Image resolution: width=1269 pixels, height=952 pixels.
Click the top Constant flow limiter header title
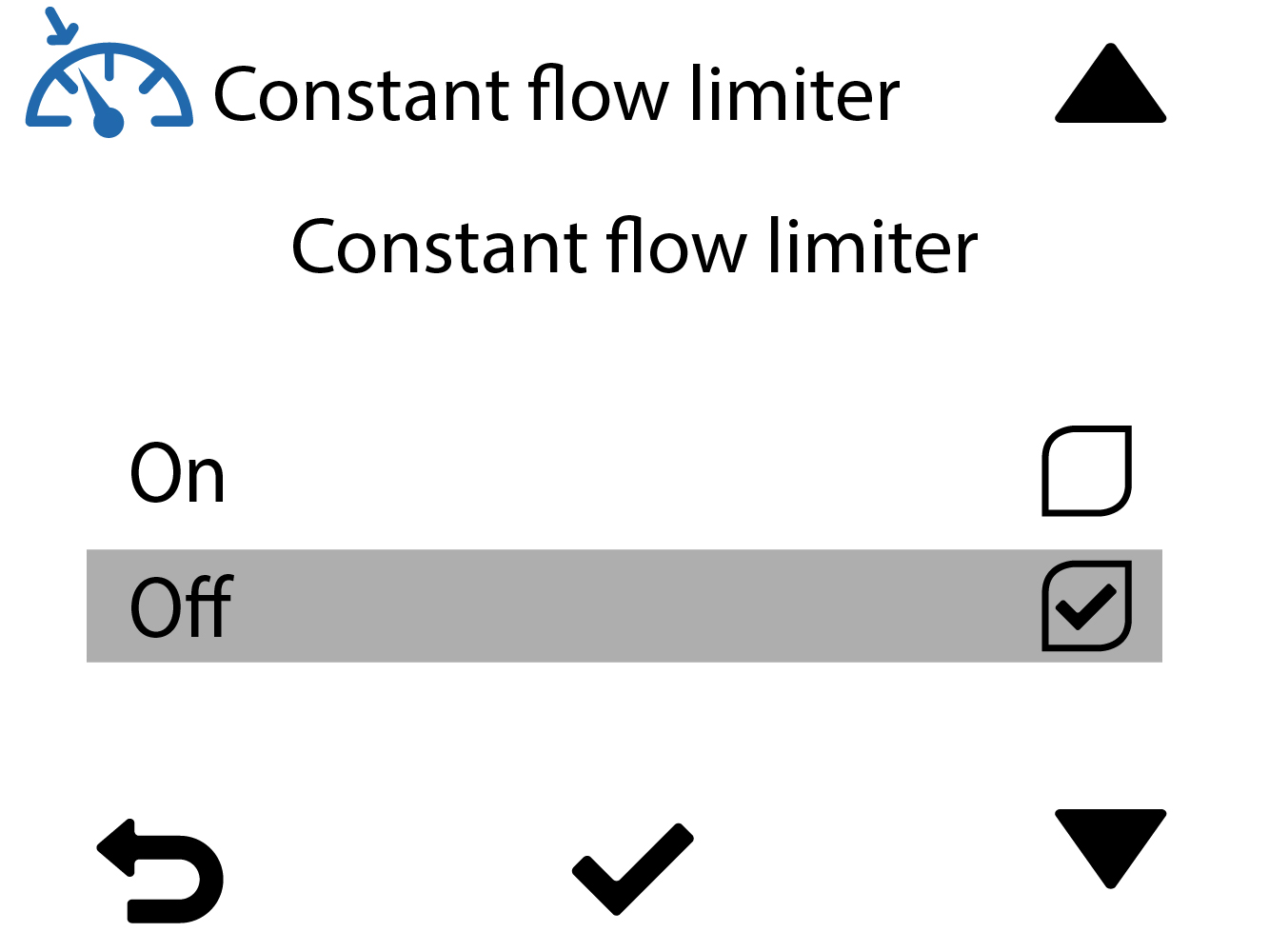pos(556,94)
